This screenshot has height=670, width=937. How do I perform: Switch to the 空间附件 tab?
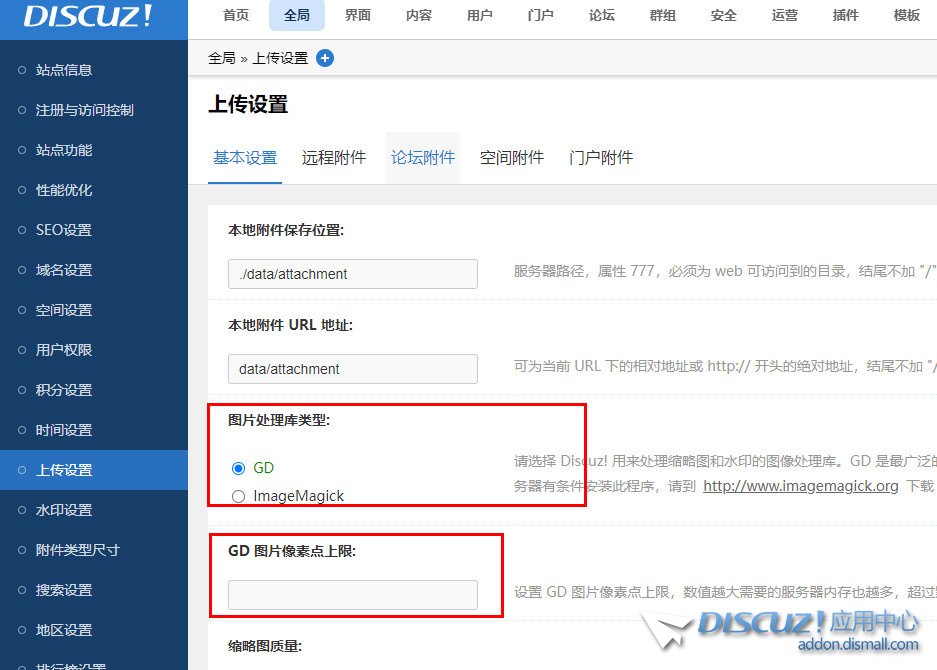pos(512,158)
